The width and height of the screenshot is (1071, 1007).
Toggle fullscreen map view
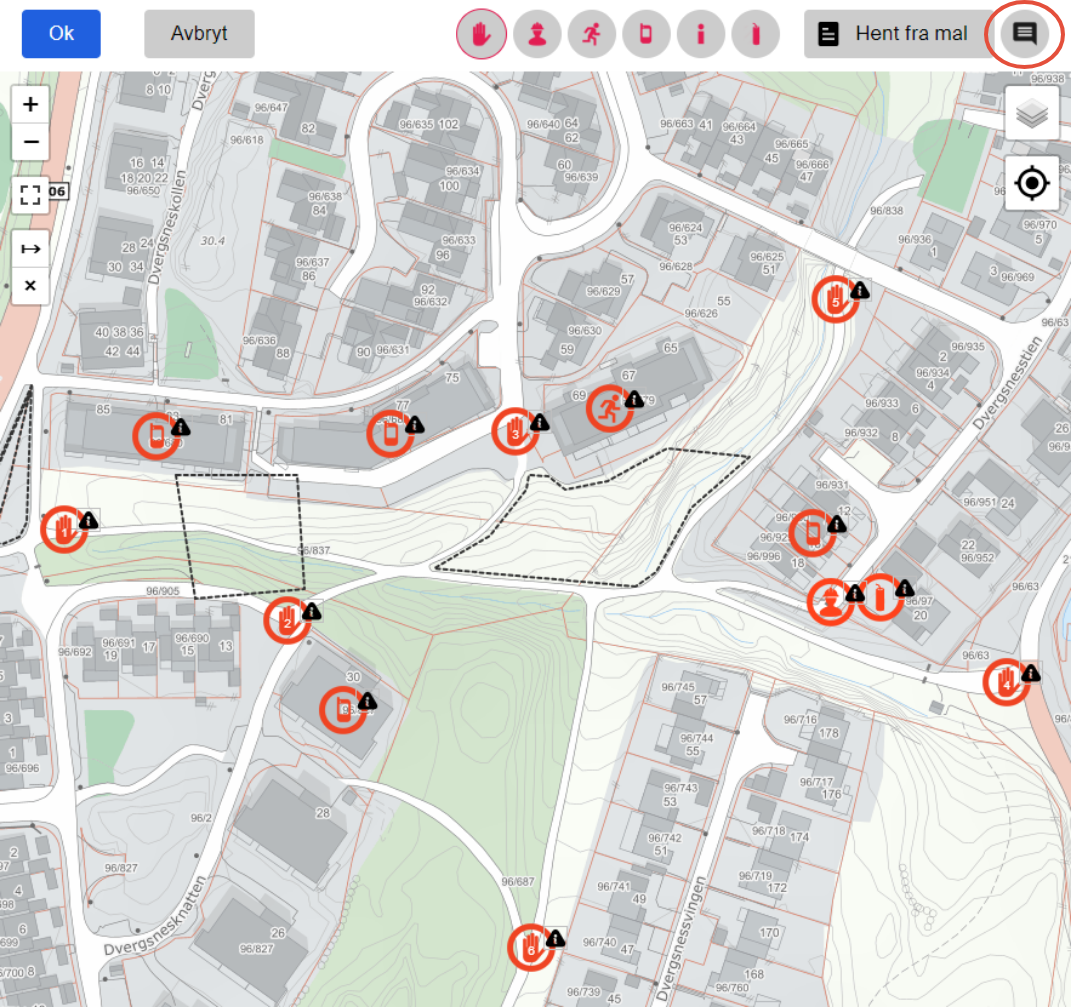tap(30, 195)
